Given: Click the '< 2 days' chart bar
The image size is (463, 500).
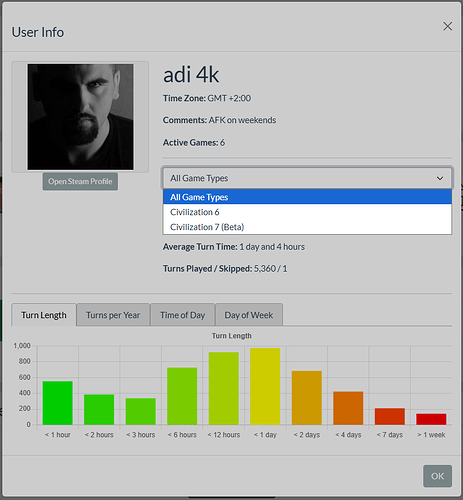Looking at the screenshot, I should pos(307,398).
